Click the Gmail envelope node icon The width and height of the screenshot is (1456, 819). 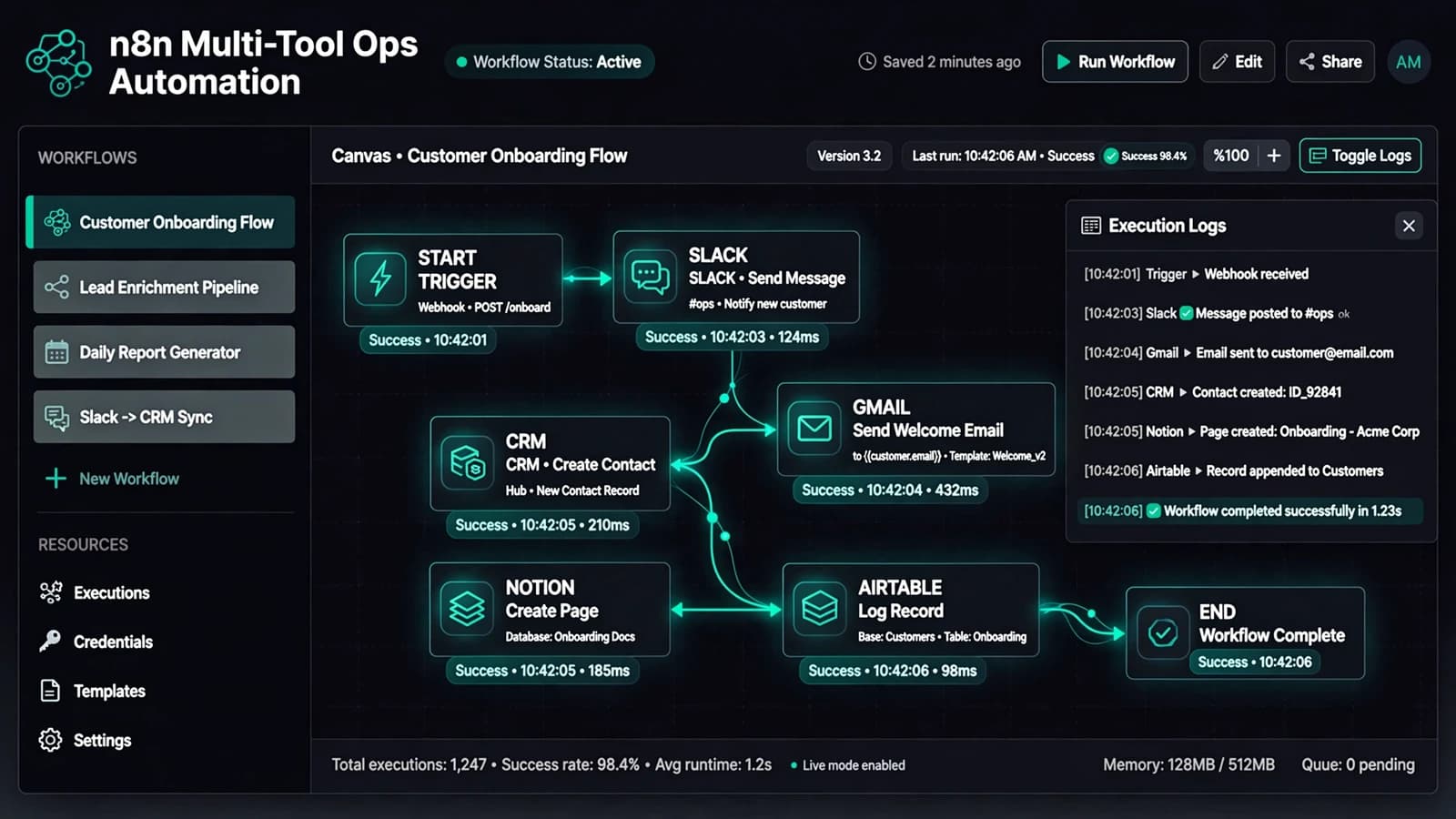[x=814, y=428]
